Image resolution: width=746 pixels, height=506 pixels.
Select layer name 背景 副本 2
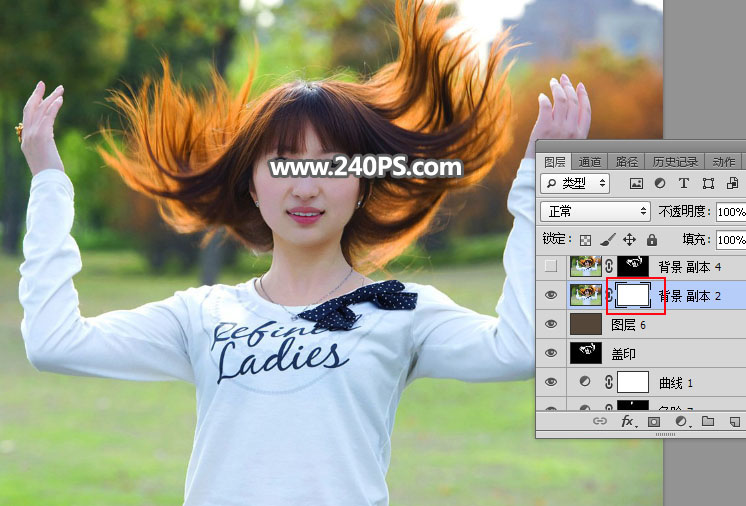point(690,296)
